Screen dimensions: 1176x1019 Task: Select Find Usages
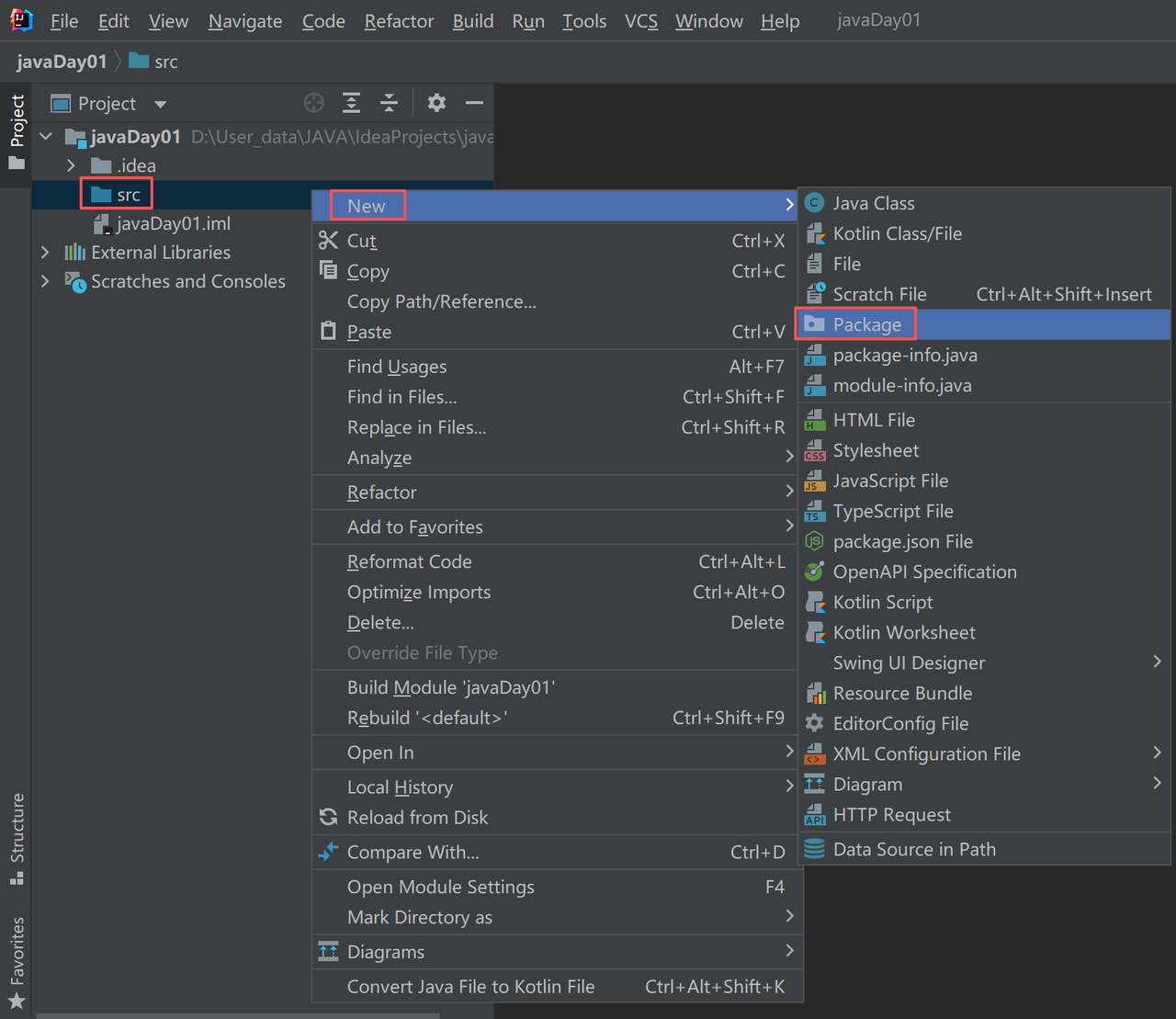point(557,367)
